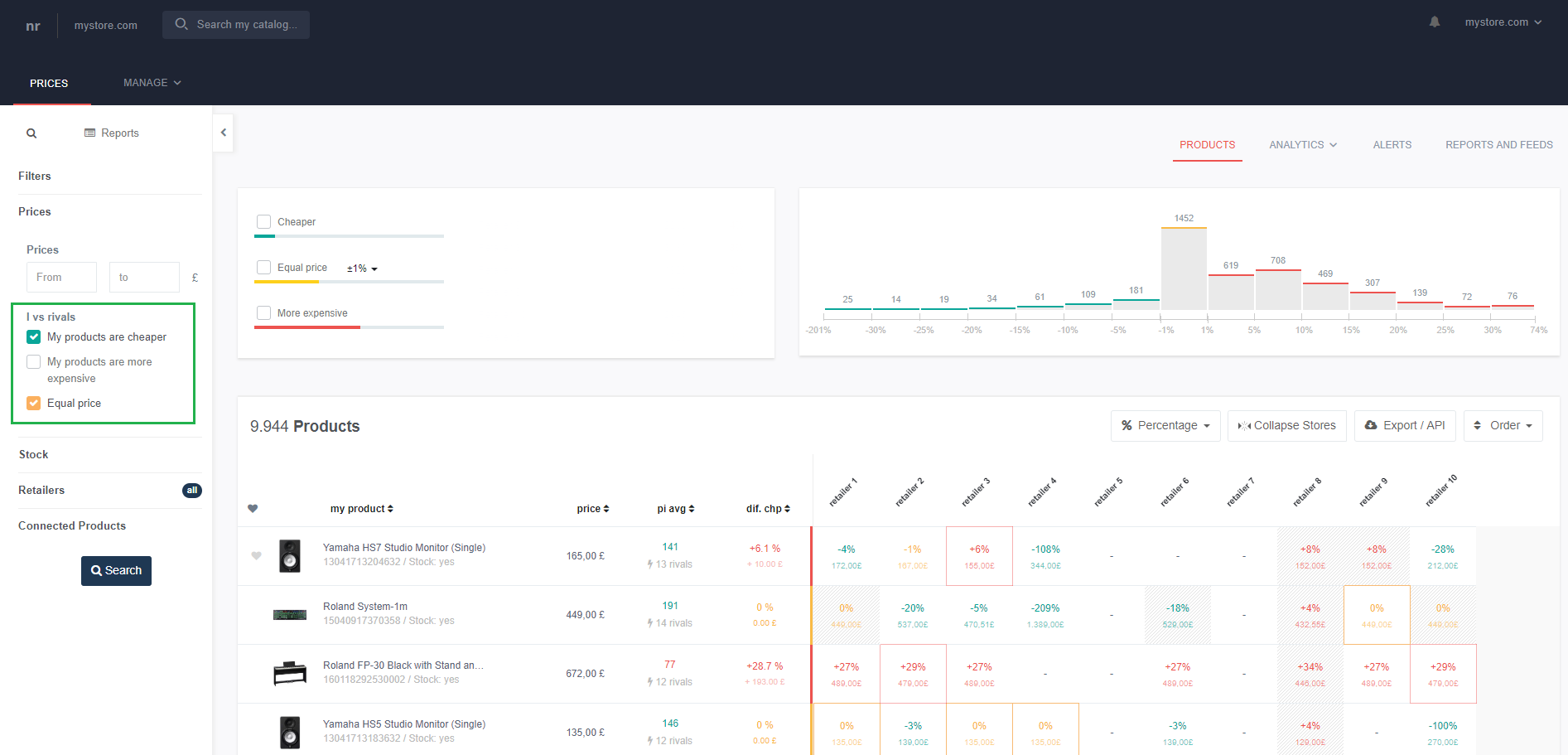Click Export / API button
This screenshot has height=755, width=1568.
[1405, 426]
